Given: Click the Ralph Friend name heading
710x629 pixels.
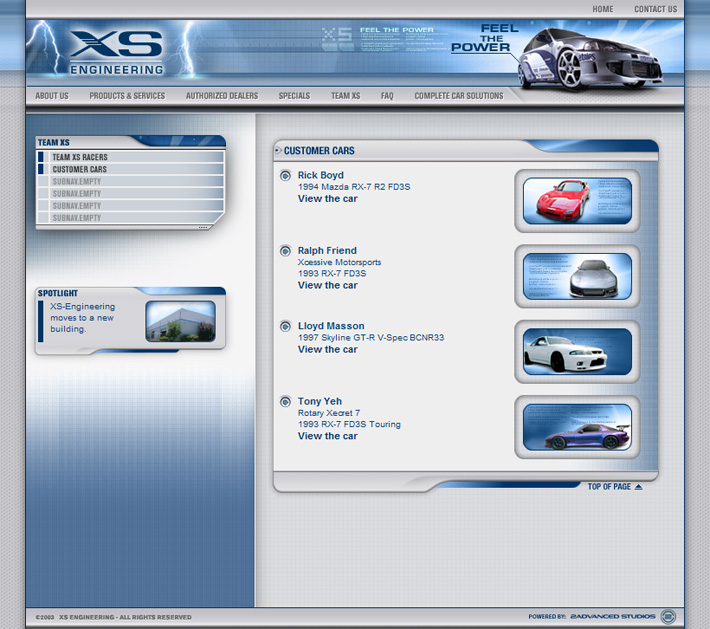Looking at the screenshot, I should (327, 250).
